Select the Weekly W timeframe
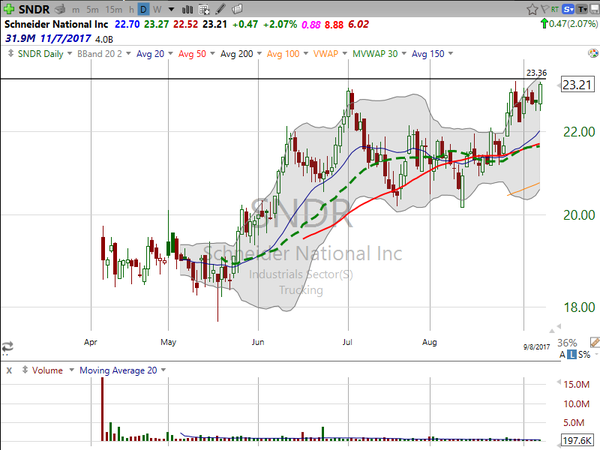Screen dimensions: 600x450 click(157, 10)
